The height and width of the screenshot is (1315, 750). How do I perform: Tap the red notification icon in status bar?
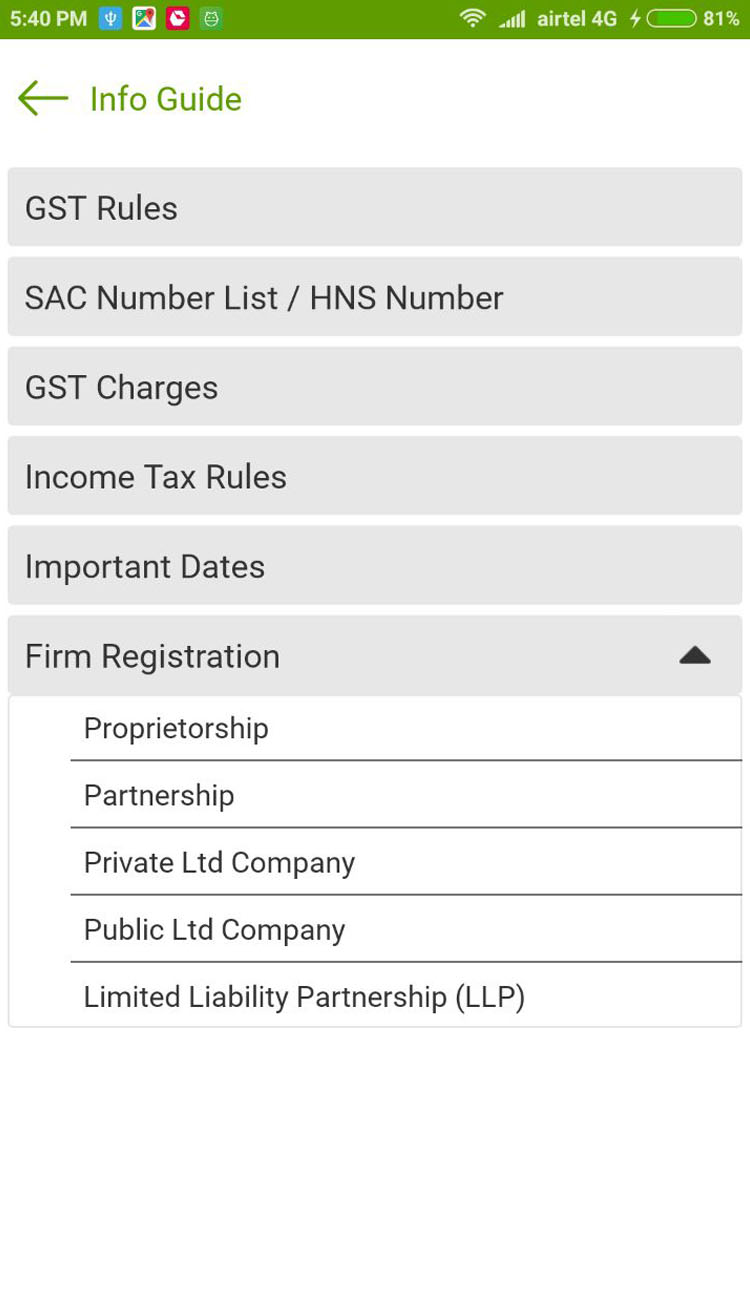[x=178, y=18]
